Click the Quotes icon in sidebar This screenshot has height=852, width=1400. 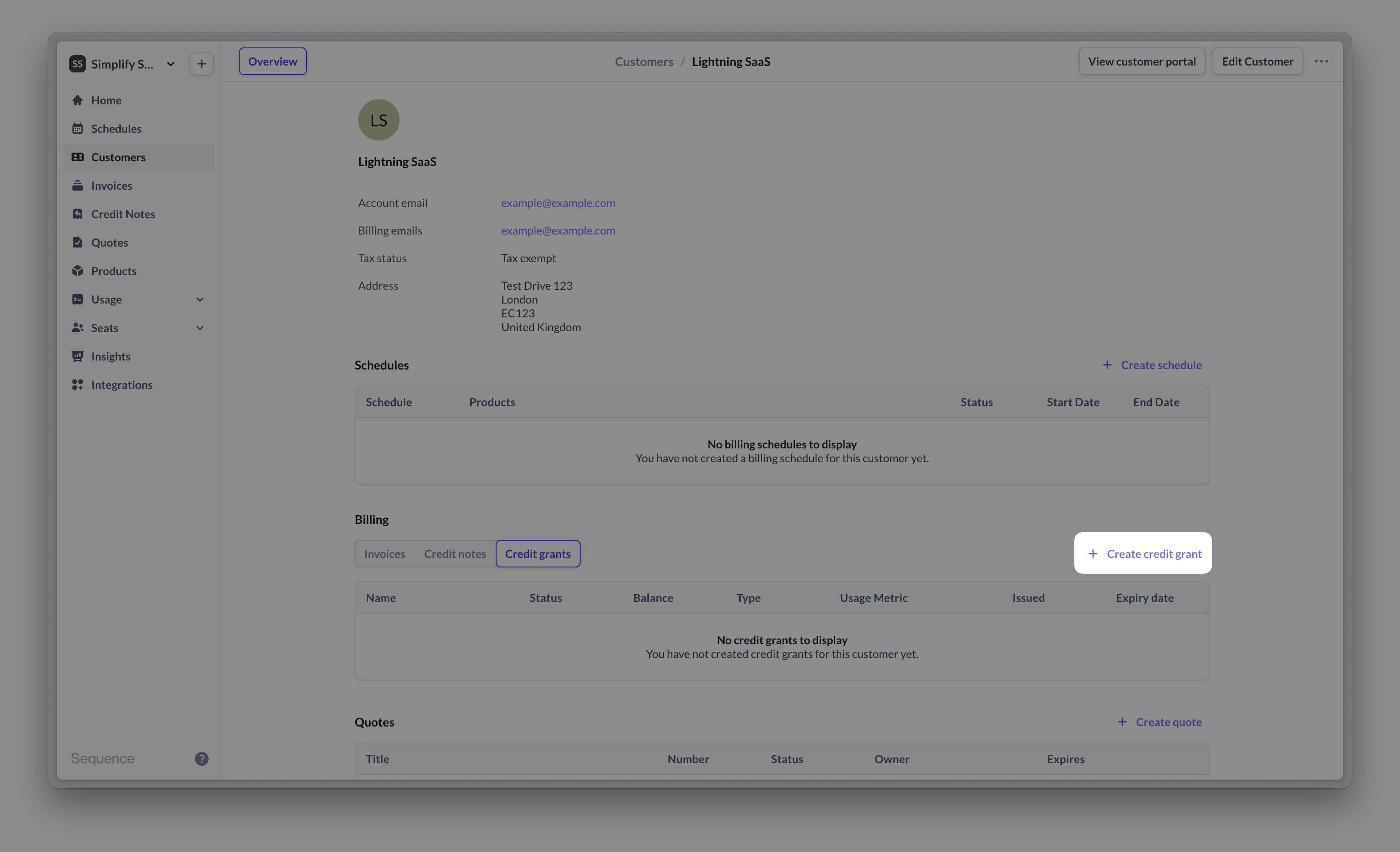pos(78,242)
